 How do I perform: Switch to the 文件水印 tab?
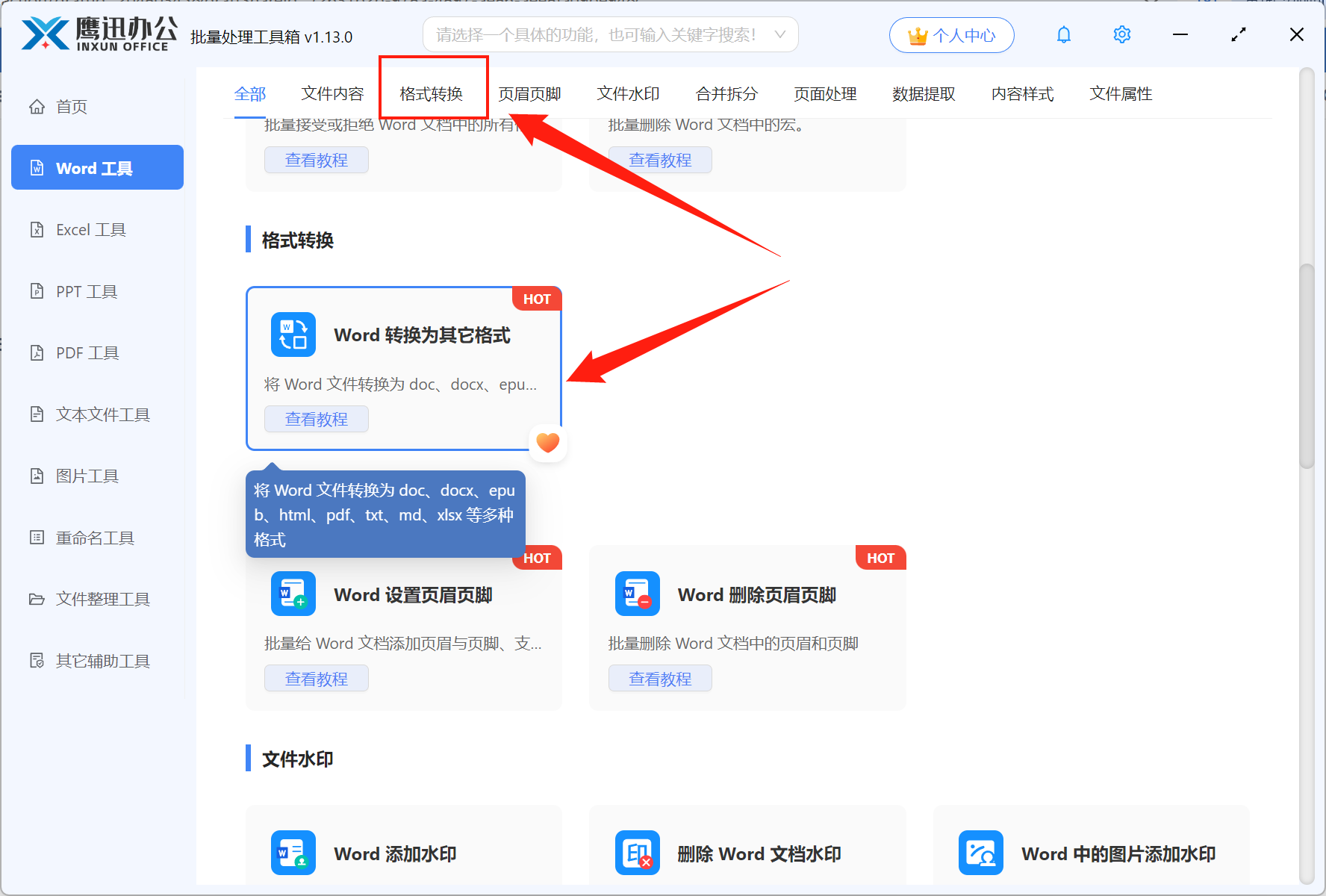[628, 94]
